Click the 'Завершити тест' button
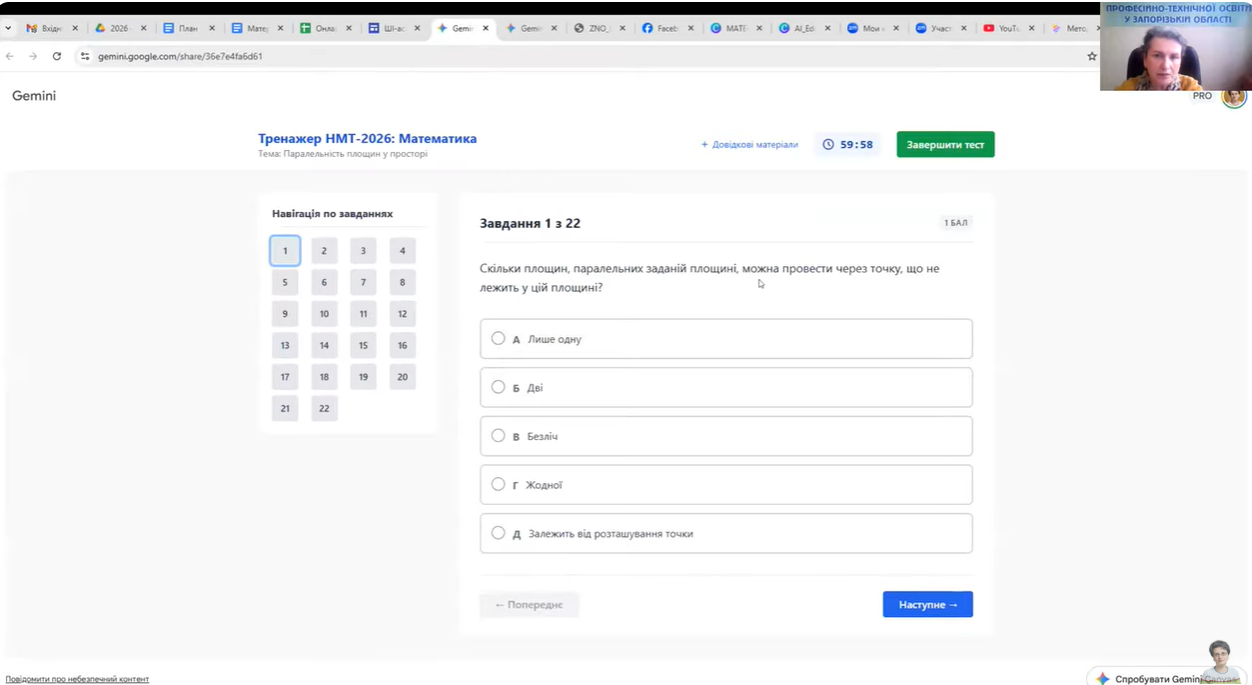The height and width of the screenshot is (685, 1252). pos(945,145)
